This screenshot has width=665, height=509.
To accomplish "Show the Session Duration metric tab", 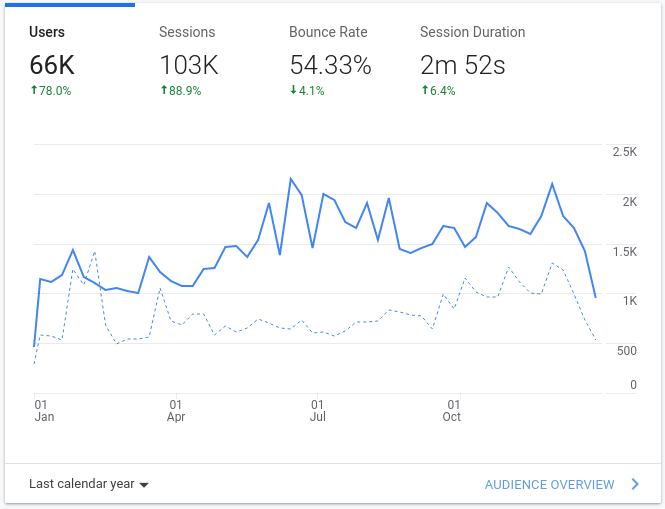I will tap(472, 32).
